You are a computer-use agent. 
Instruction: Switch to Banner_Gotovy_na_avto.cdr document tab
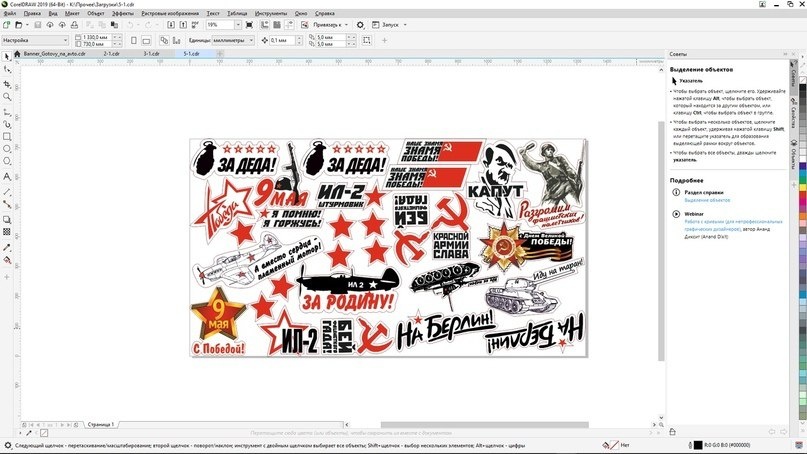pos(55,54)
